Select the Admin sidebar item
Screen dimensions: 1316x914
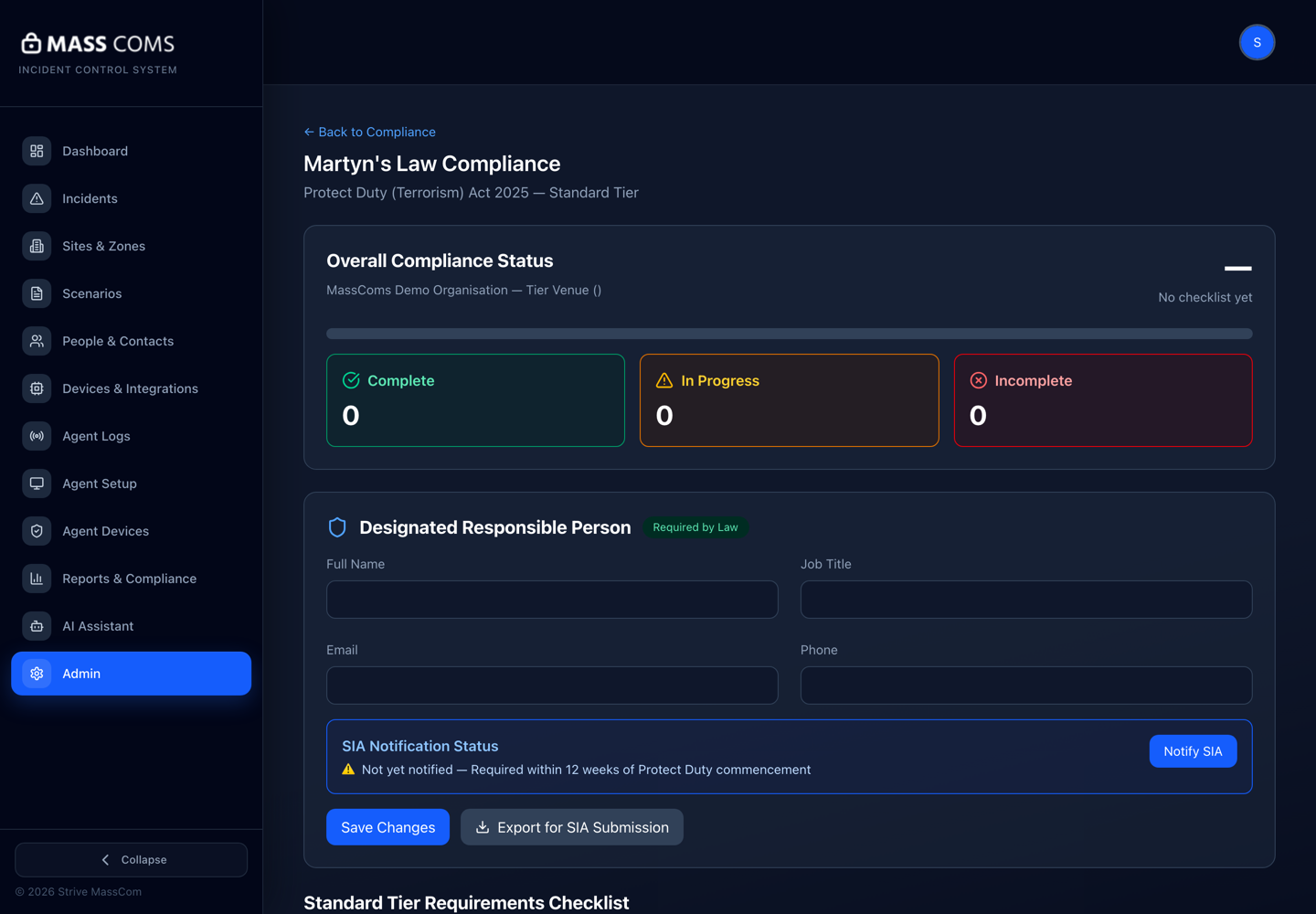click(131, 674)
